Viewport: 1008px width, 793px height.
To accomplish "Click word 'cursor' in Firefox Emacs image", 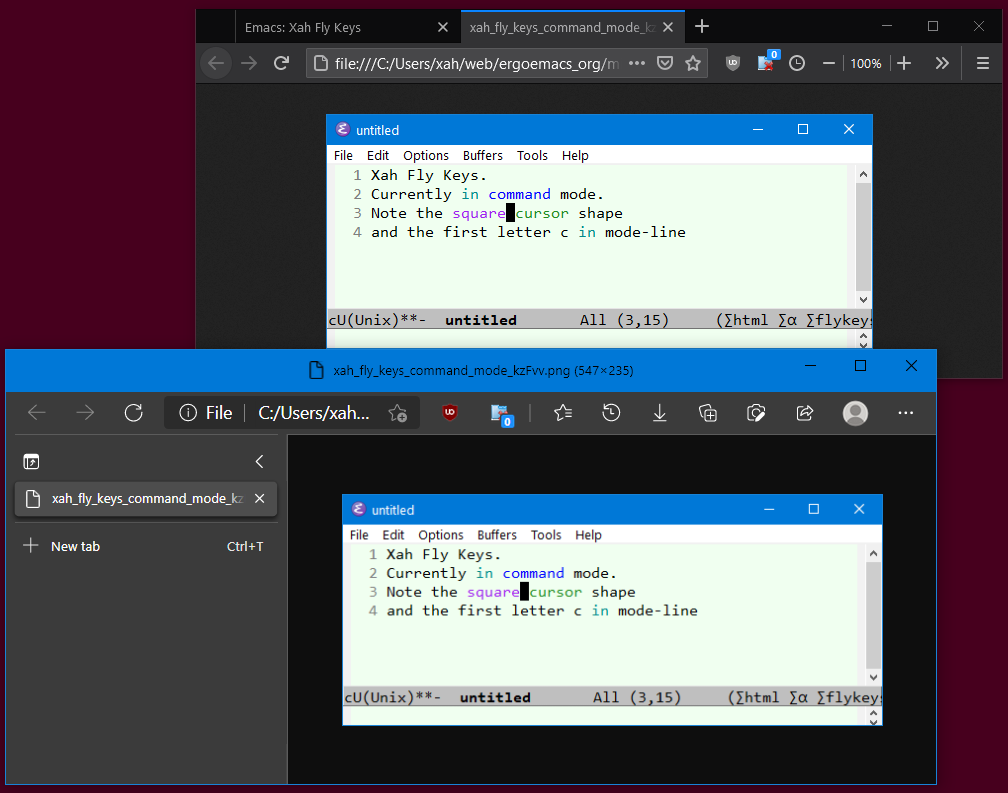I will coord(542,213).
